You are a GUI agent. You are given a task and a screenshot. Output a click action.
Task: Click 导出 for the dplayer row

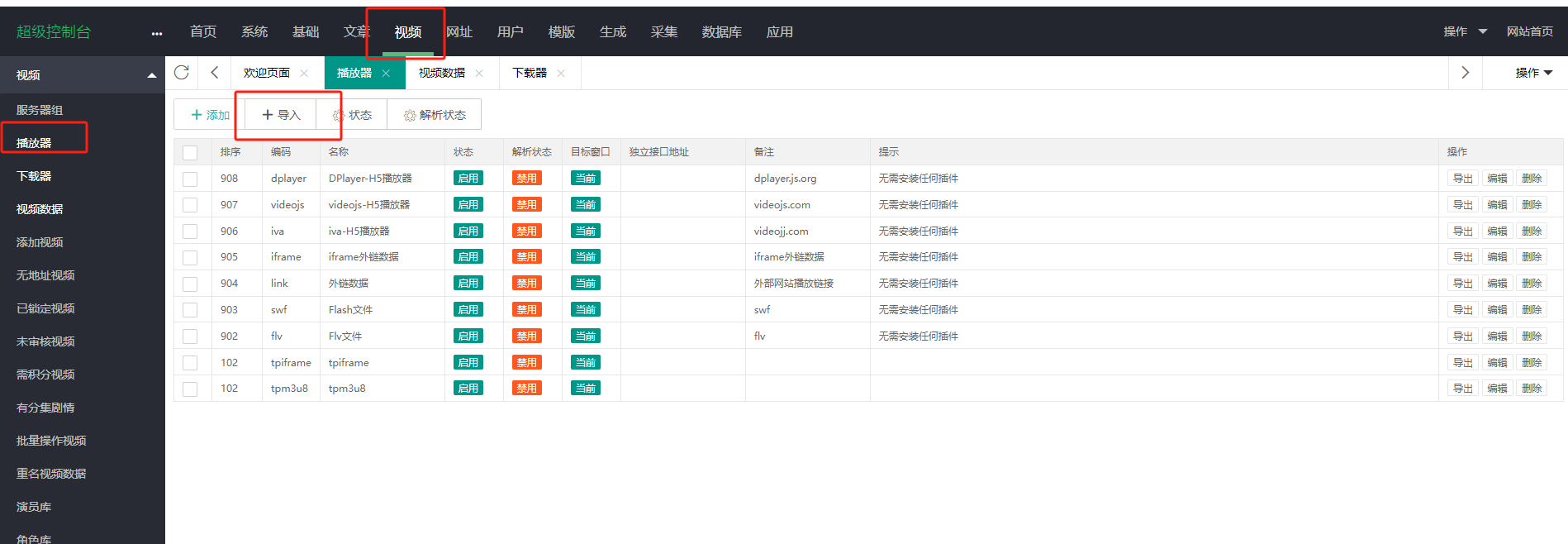[1463, 179]
